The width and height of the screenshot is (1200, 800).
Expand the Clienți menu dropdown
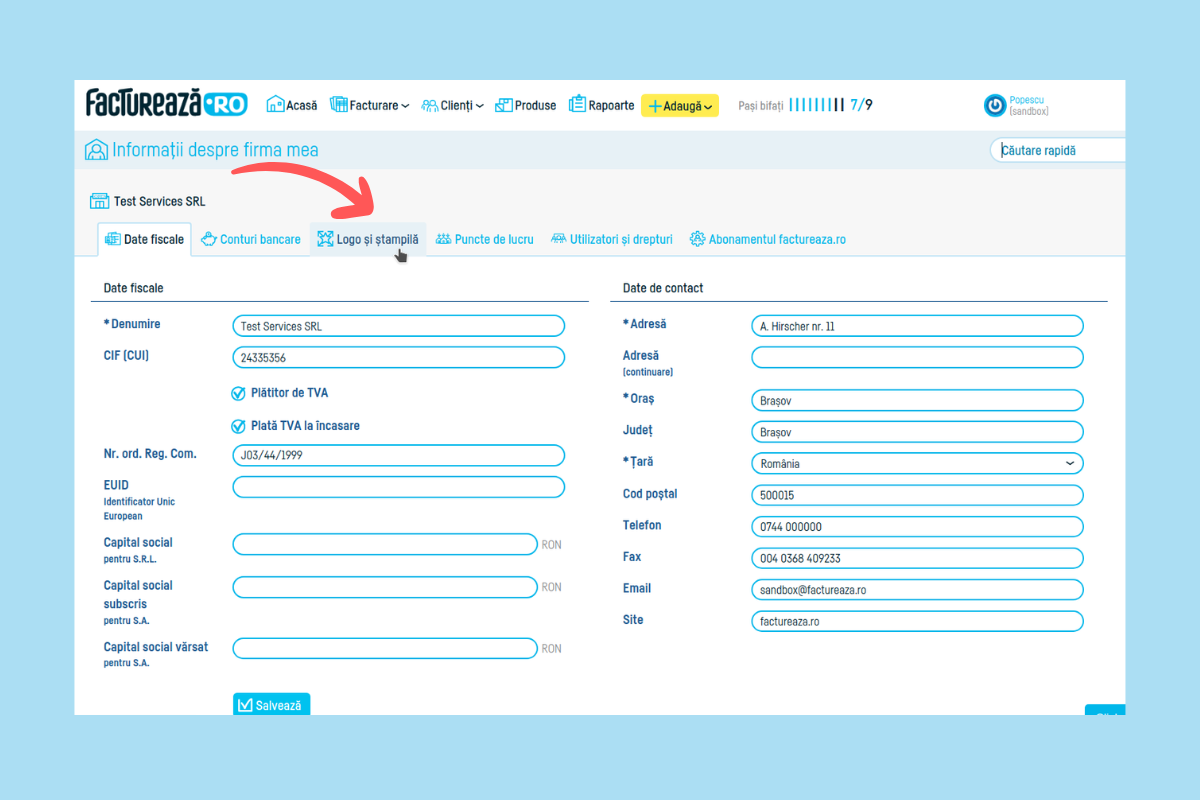[x=453, y=106]
